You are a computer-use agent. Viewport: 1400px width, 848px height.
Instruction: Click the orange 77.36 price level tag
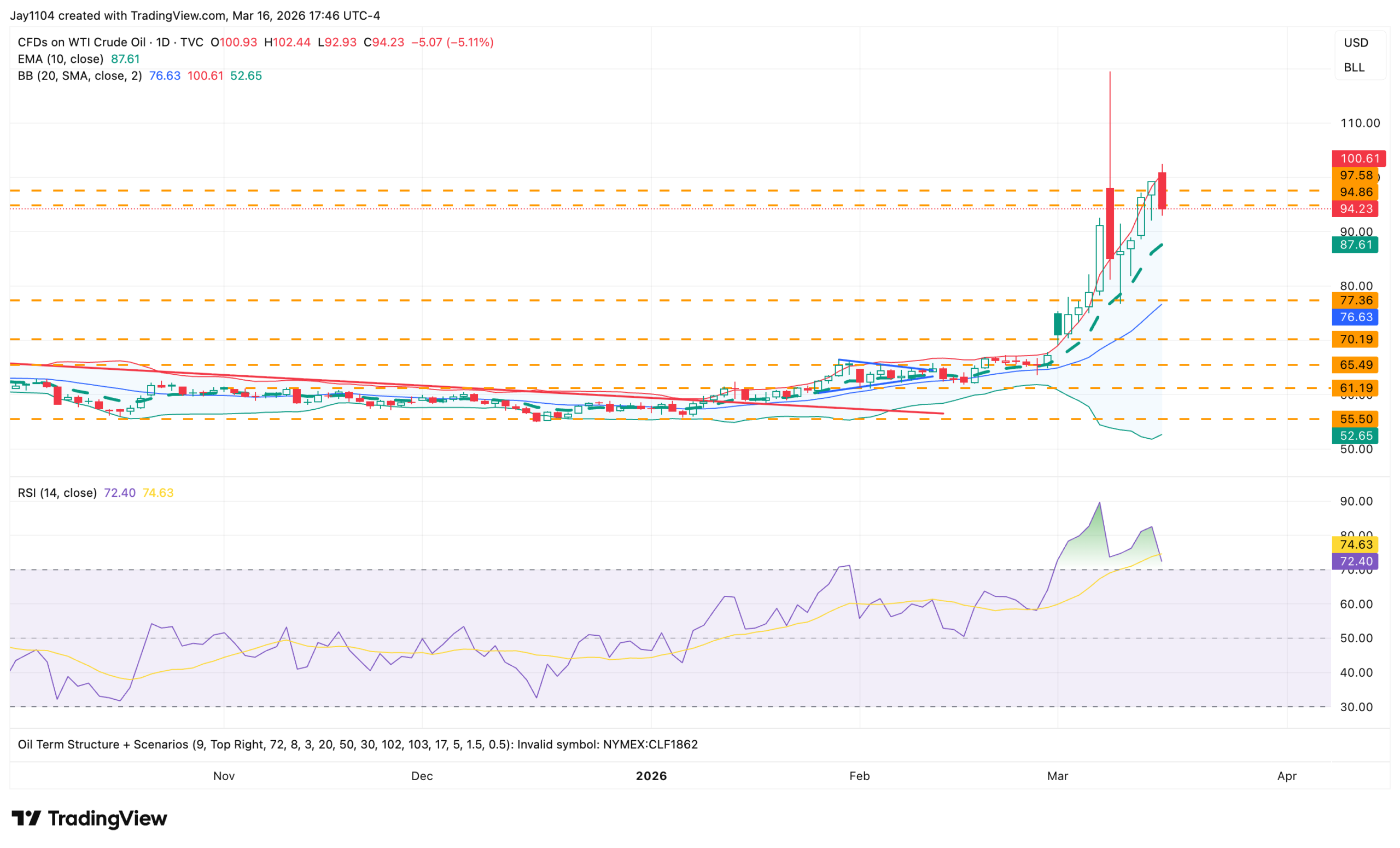(1355, 301)
